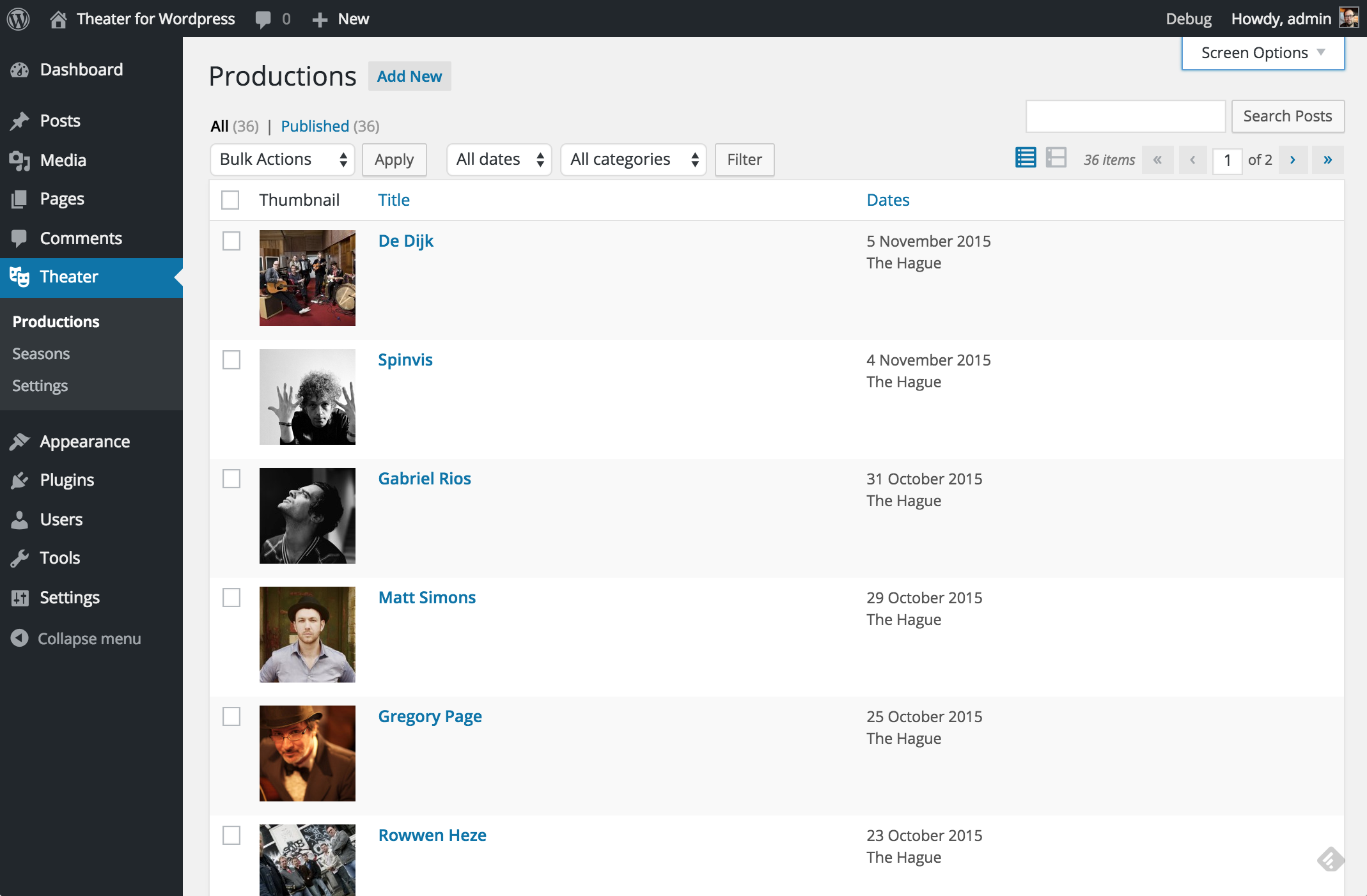
Task: Click the Gabriel Rios thumbnail photo
Action: click(308, 516)
